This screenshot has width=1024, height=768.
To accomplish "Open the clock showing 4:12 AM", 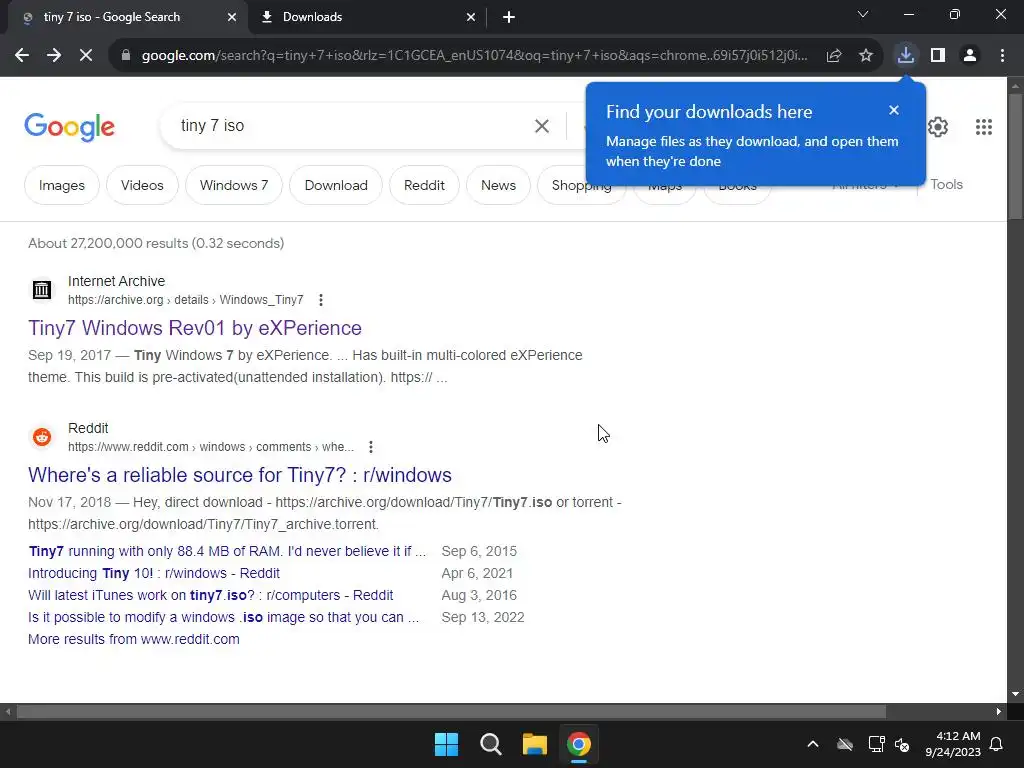I will coord(953,744).
